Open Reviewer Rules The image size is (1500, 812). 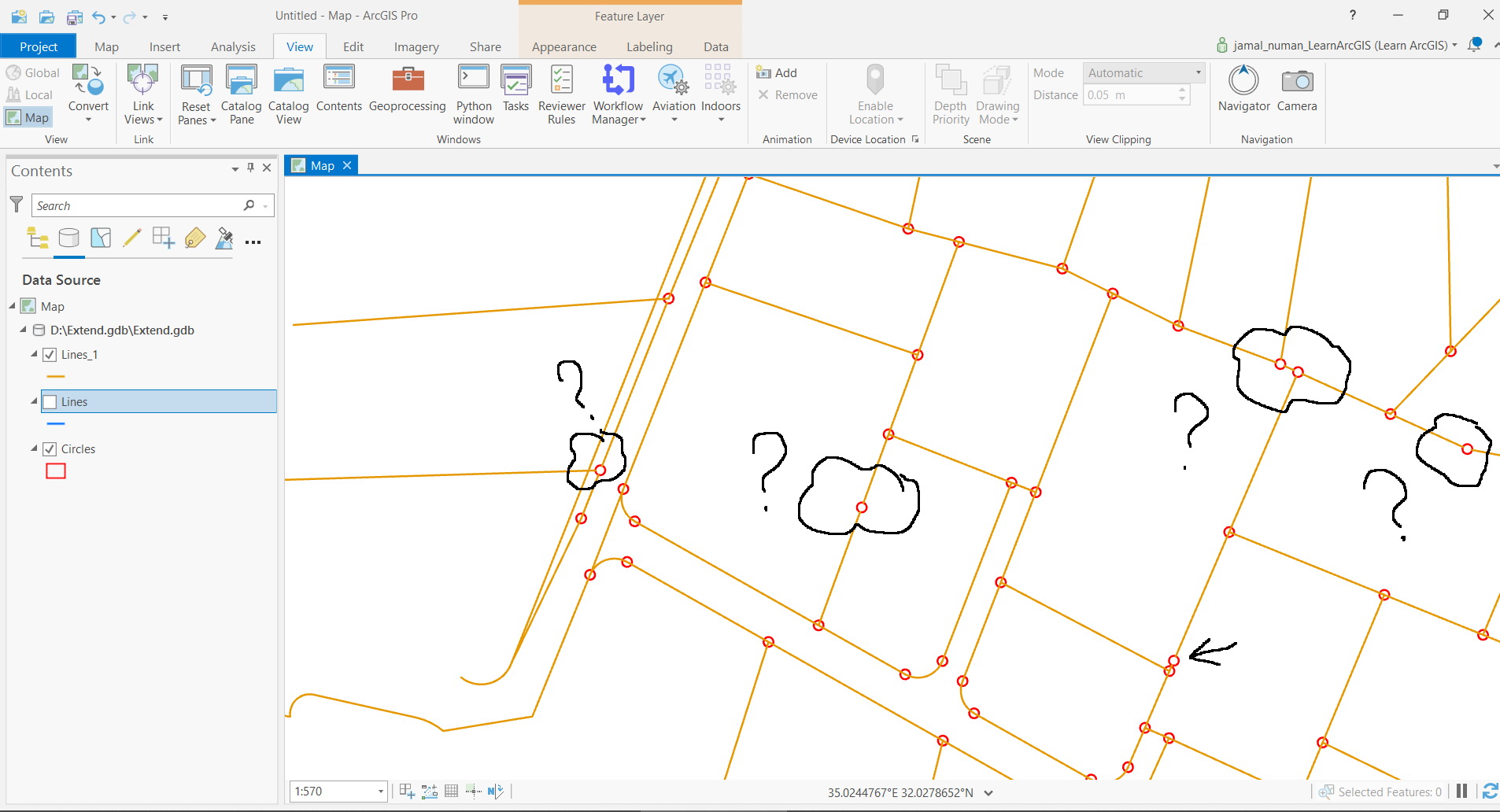[561, 93]
